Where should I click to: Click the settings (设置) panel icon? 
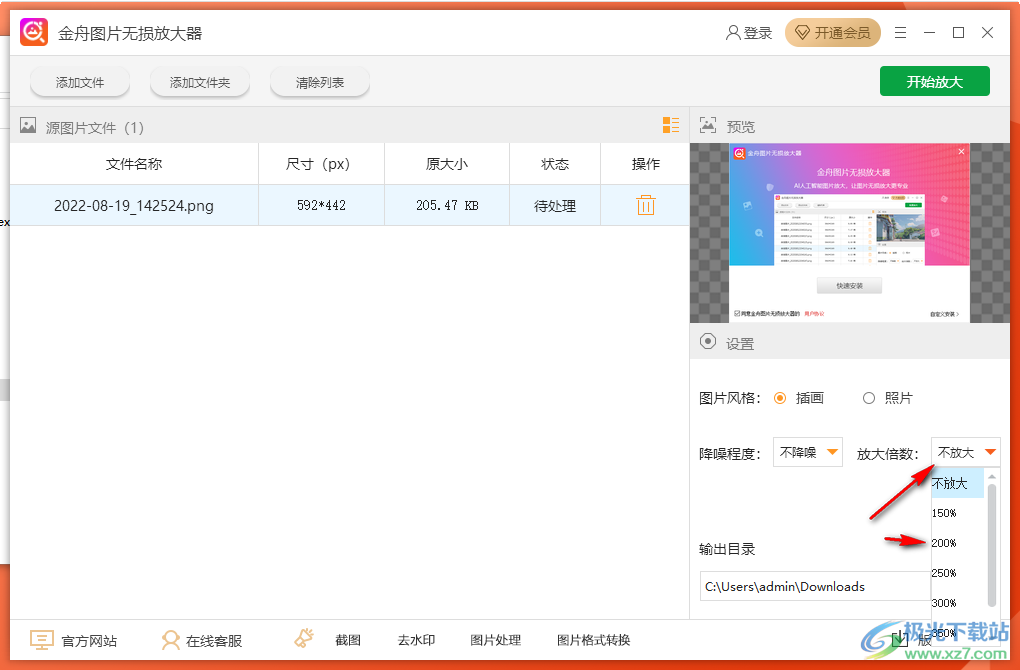pos(708,342)
